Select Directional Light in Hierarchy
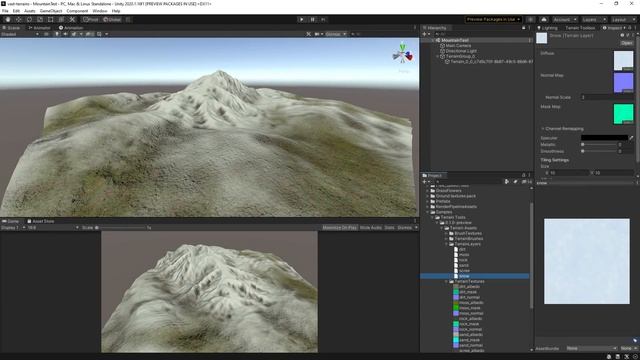 461,51
